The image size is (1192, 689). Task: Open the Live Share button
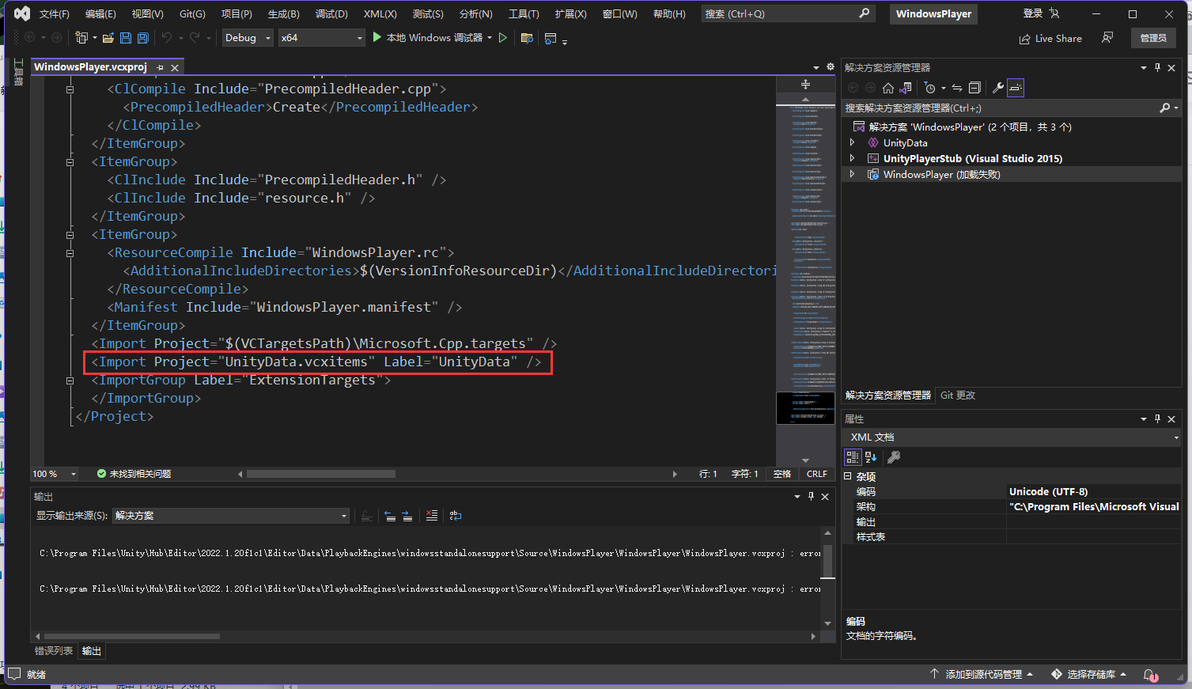[1050, 39]
